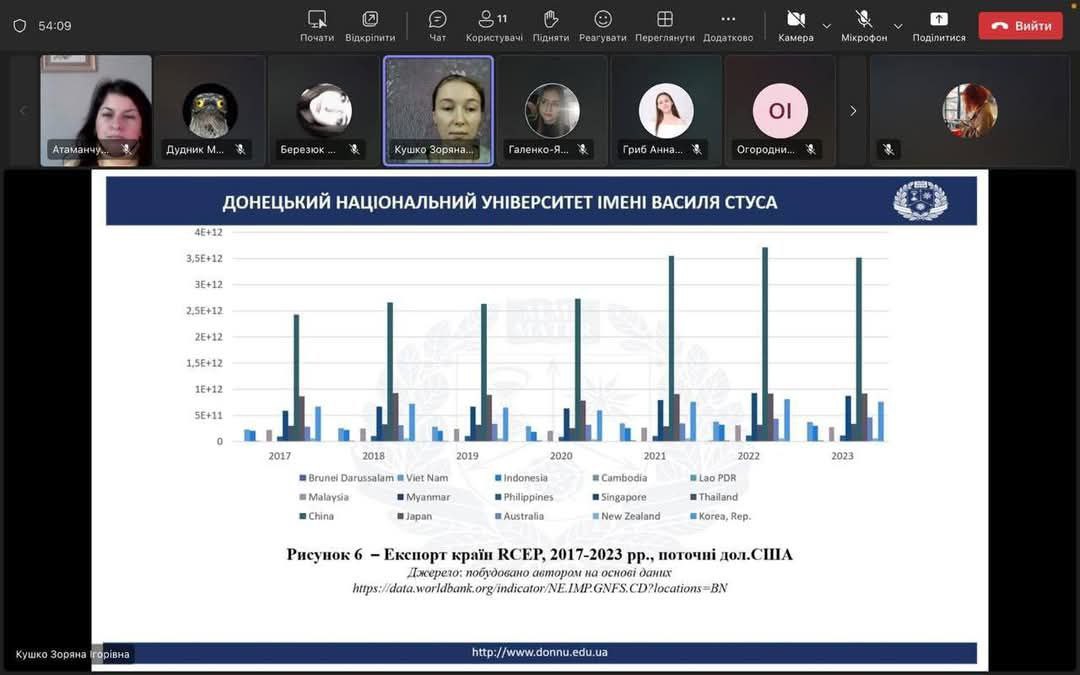1080x675 pixels.
Task: Select the Гриб Анна... participant tile
Action: point(666,111)
